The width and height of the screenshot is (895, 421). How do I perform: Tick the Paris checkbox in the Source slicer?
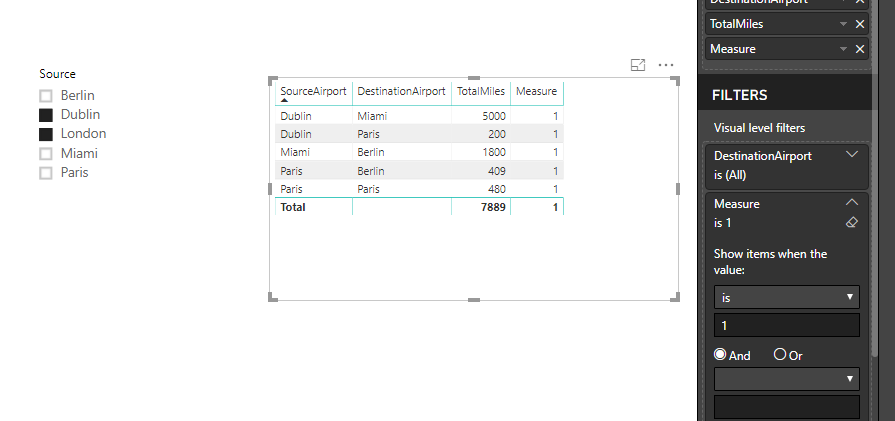click(46, 173)
